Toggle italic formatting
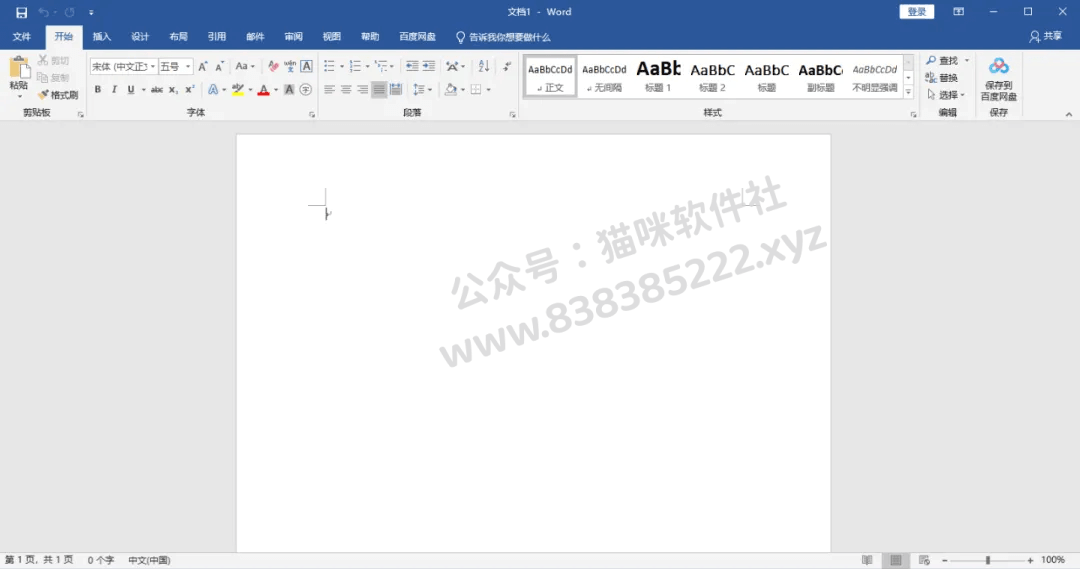The width and height of the screenshot is (1080, 569). tap(114, 90)
